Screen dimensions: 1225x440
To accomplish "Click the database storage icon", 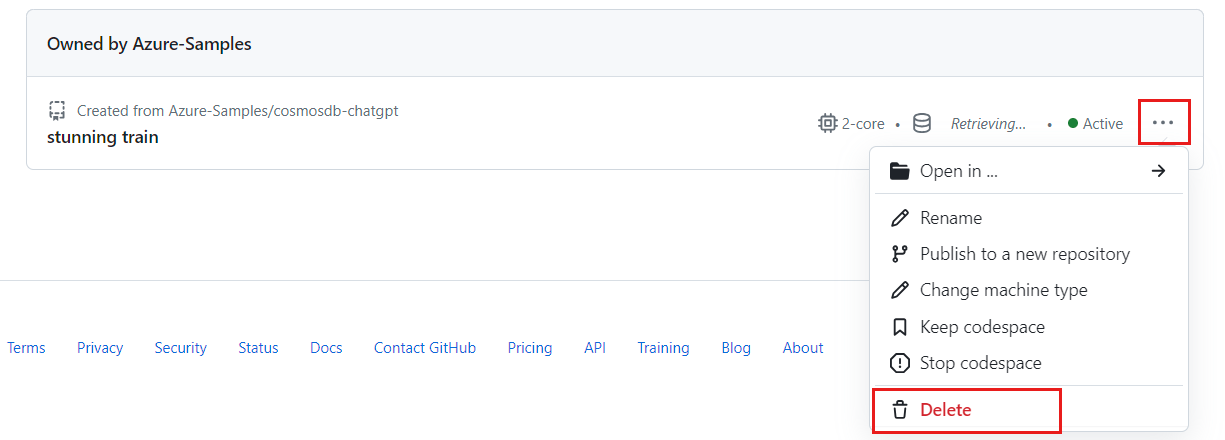I will click(x=922, y=124).
